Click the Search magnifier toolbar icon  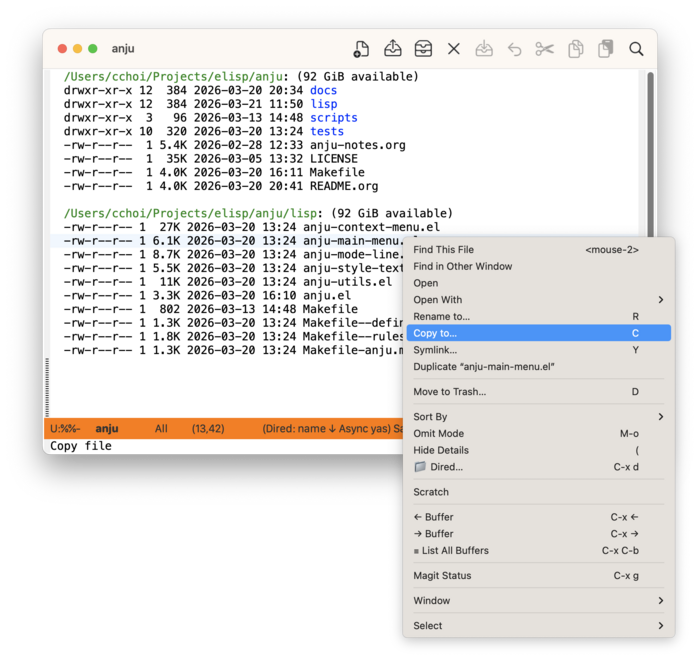(x=636, y=49)
